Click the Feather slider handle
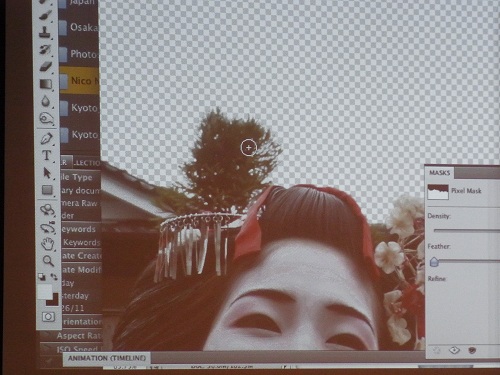The width and height of the screenshot is (500, 375). point(434,262)
